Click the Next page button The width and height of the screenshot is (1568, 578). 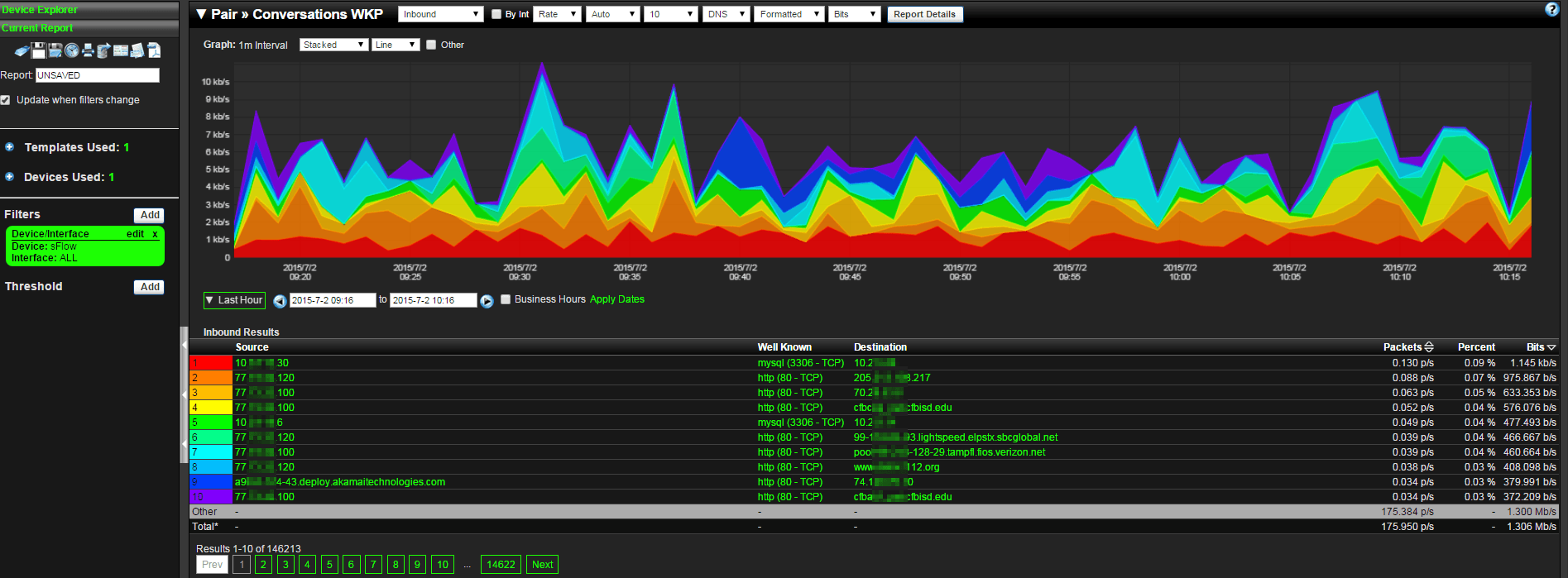pyautogui.click(x=542, y=565)
